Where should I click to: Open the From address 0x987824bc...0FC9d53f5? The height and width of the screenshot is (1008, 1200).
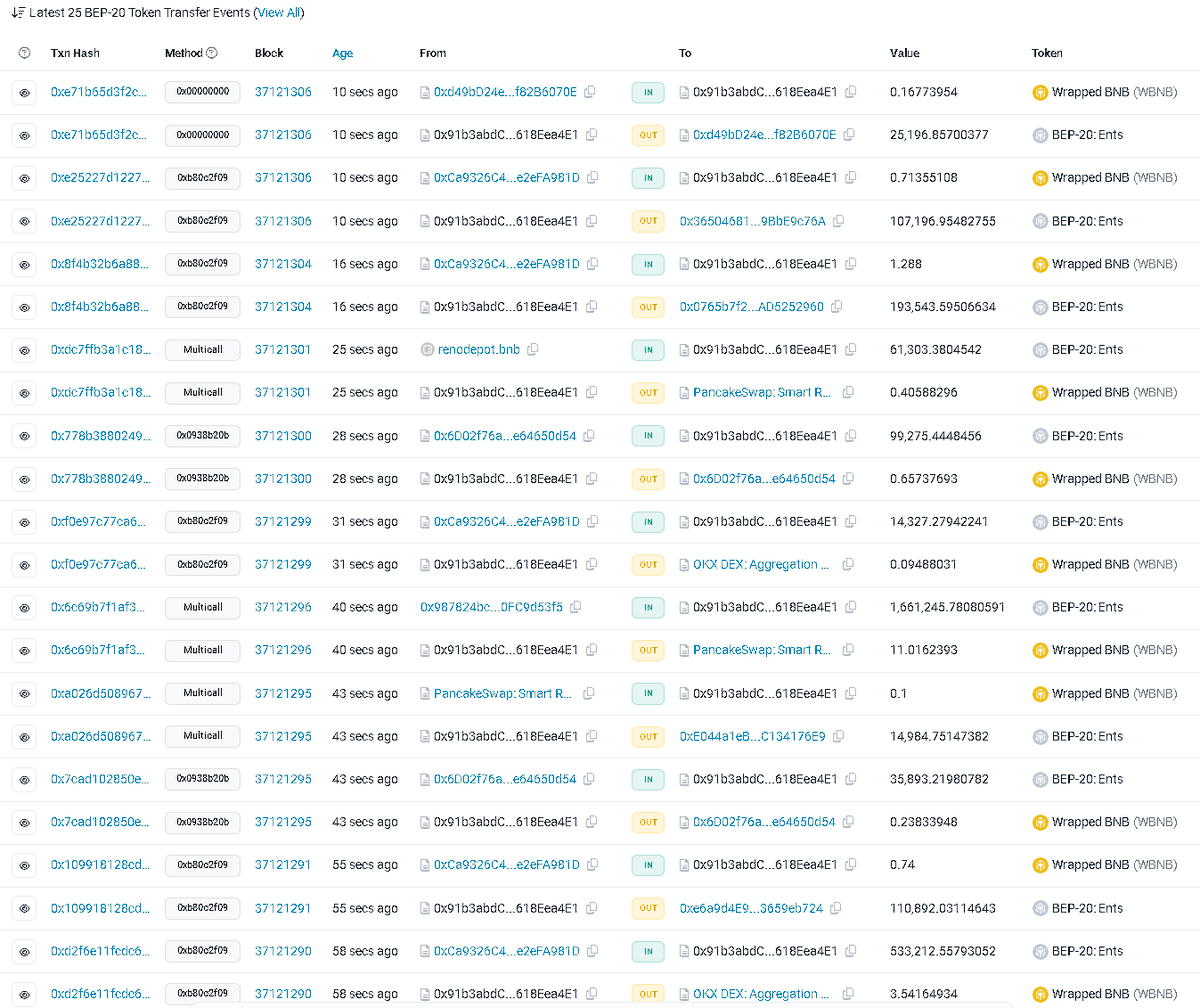pyautogui.click(x=492, y=607)
